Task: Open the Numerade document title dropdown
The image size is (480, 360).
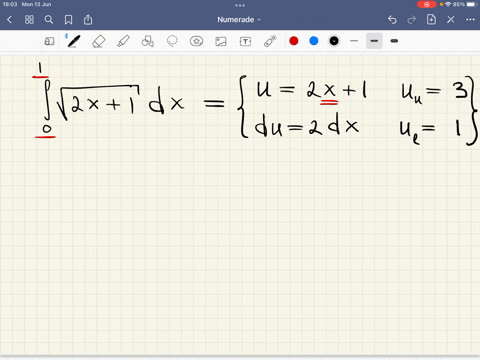Action: tap(239, 20)
